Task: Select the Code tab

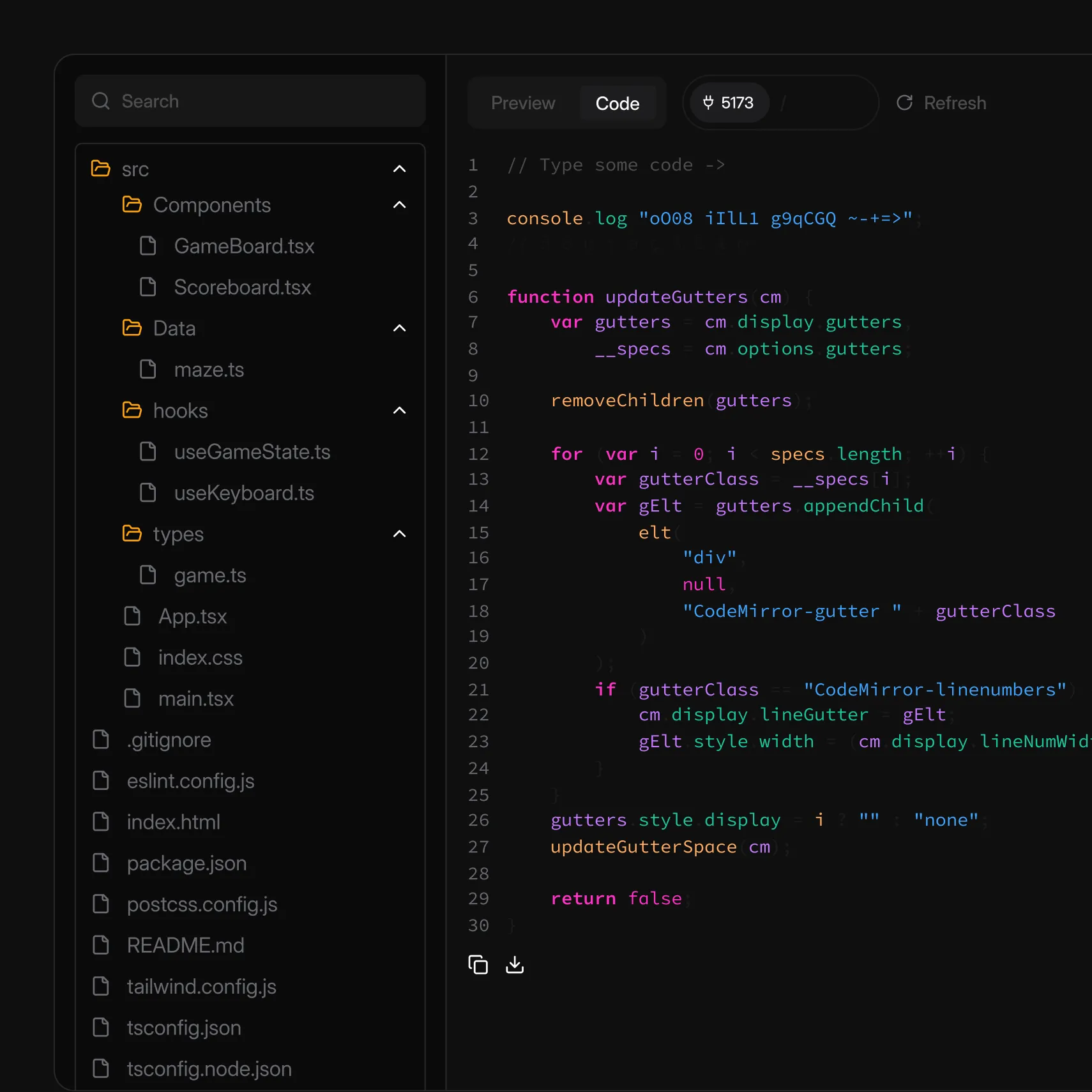Action: [617, 103]
